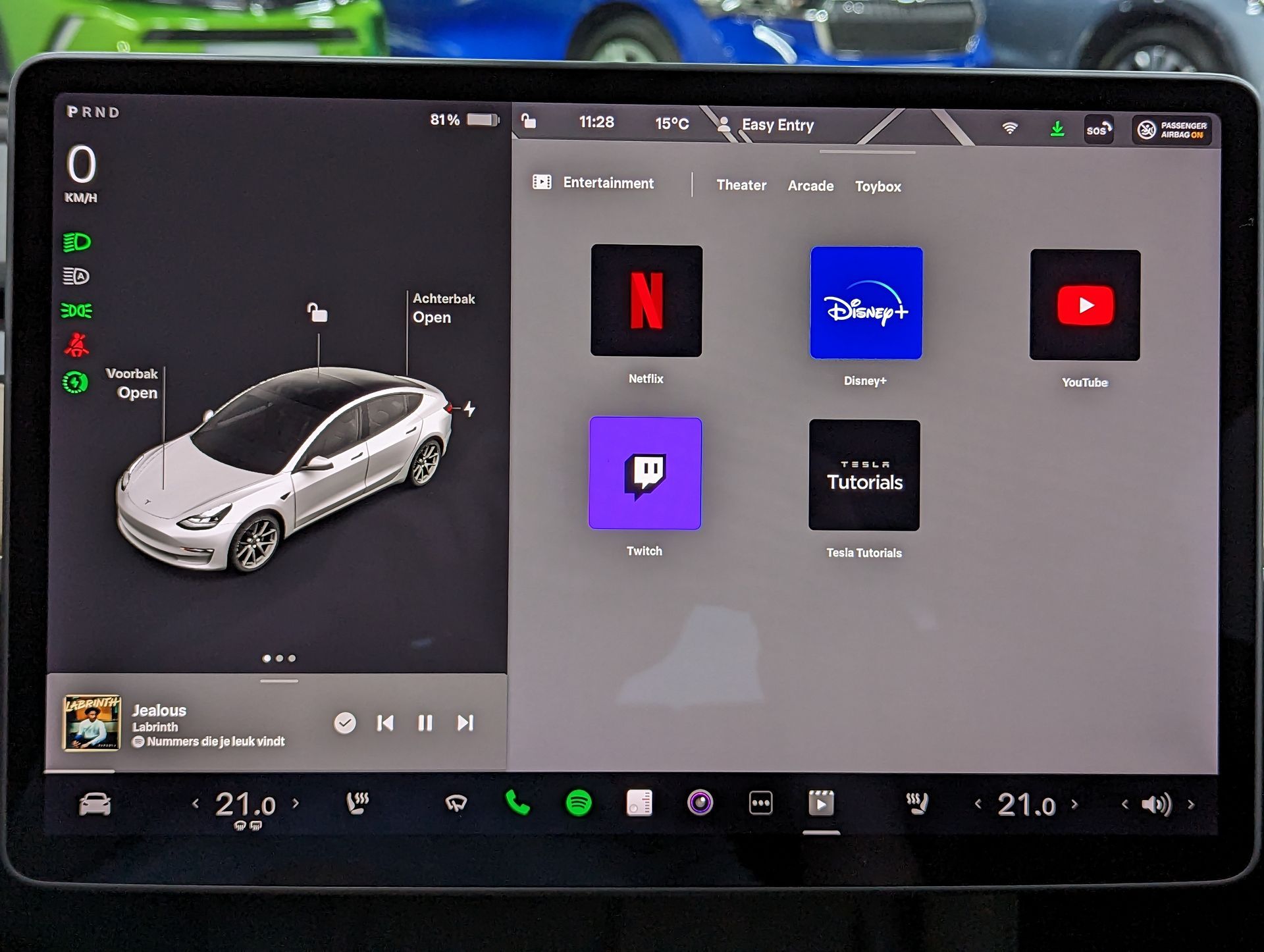Screen dimensions: 1264x952
Task: Tap the artist name Labrinth
Action: click(155, 727)
